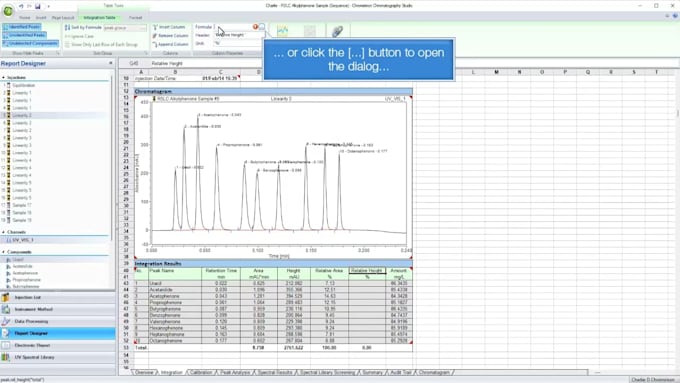Click the vertical scrollbar of the spreadsheet

point(678,217)
